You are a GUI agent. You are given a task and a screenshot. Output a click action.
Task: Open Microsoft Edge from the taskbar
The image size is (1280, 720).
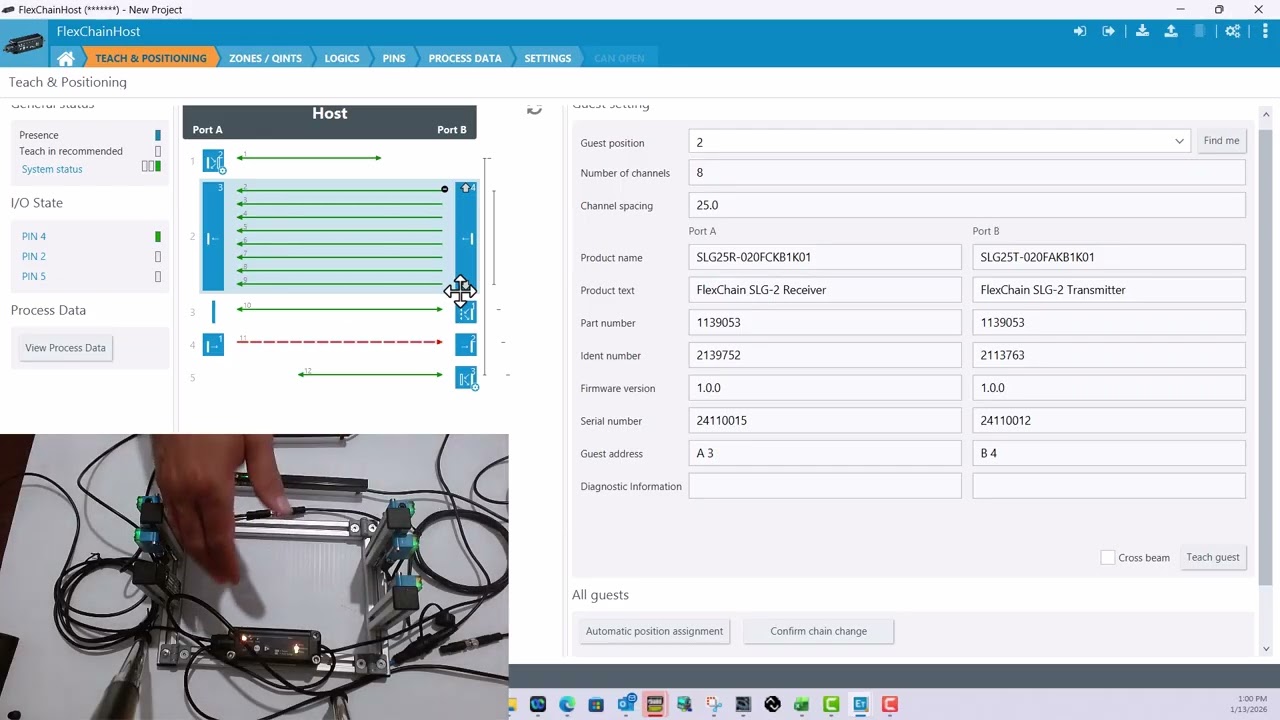point(567,704)
